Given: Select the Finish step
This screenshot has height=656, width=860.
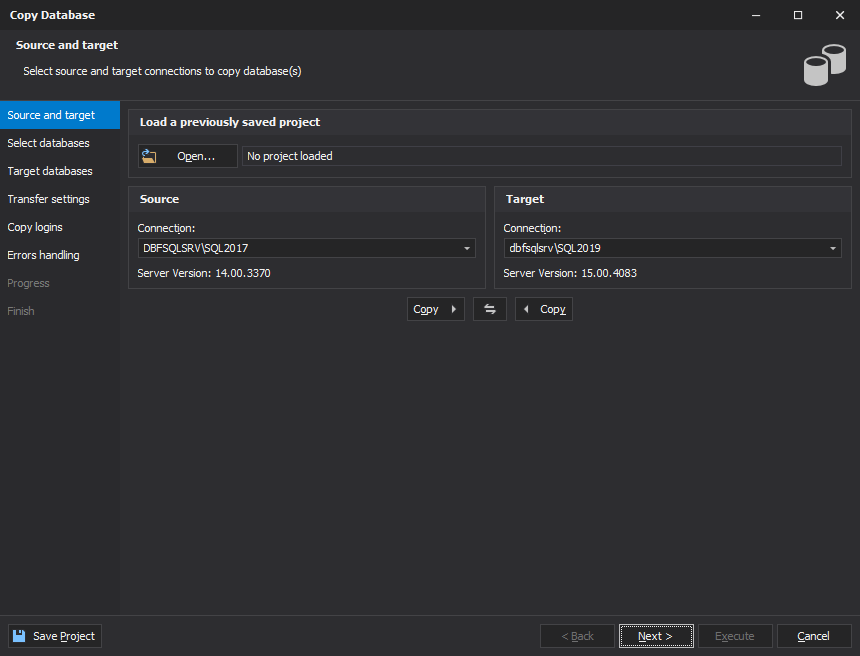Looking at the screenshot, I should (60, 311).
